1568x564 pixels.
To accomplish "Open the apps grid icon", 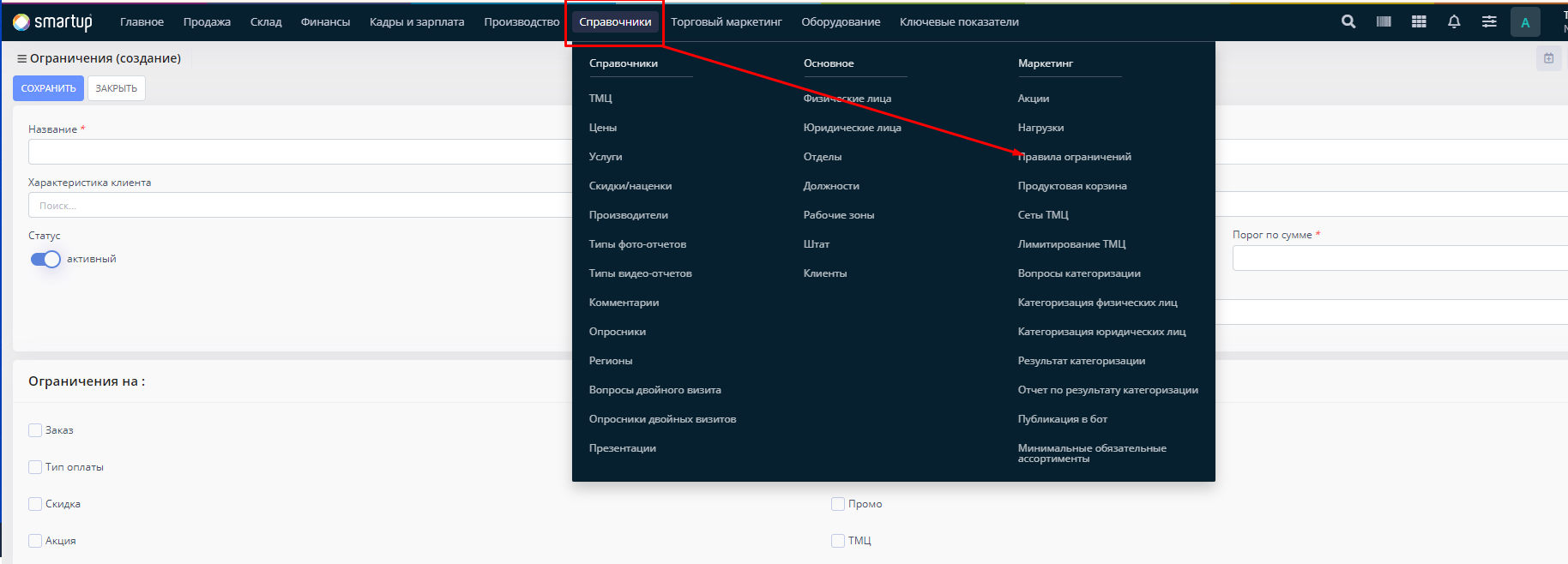I will click(1419, 21).
